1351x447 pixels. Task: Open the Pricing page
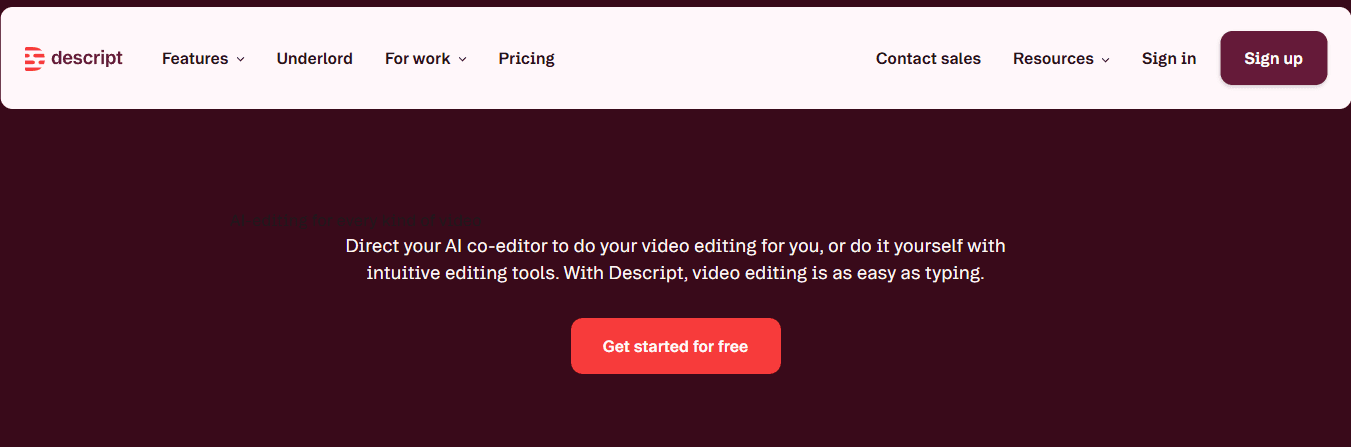tap(527, 59)
